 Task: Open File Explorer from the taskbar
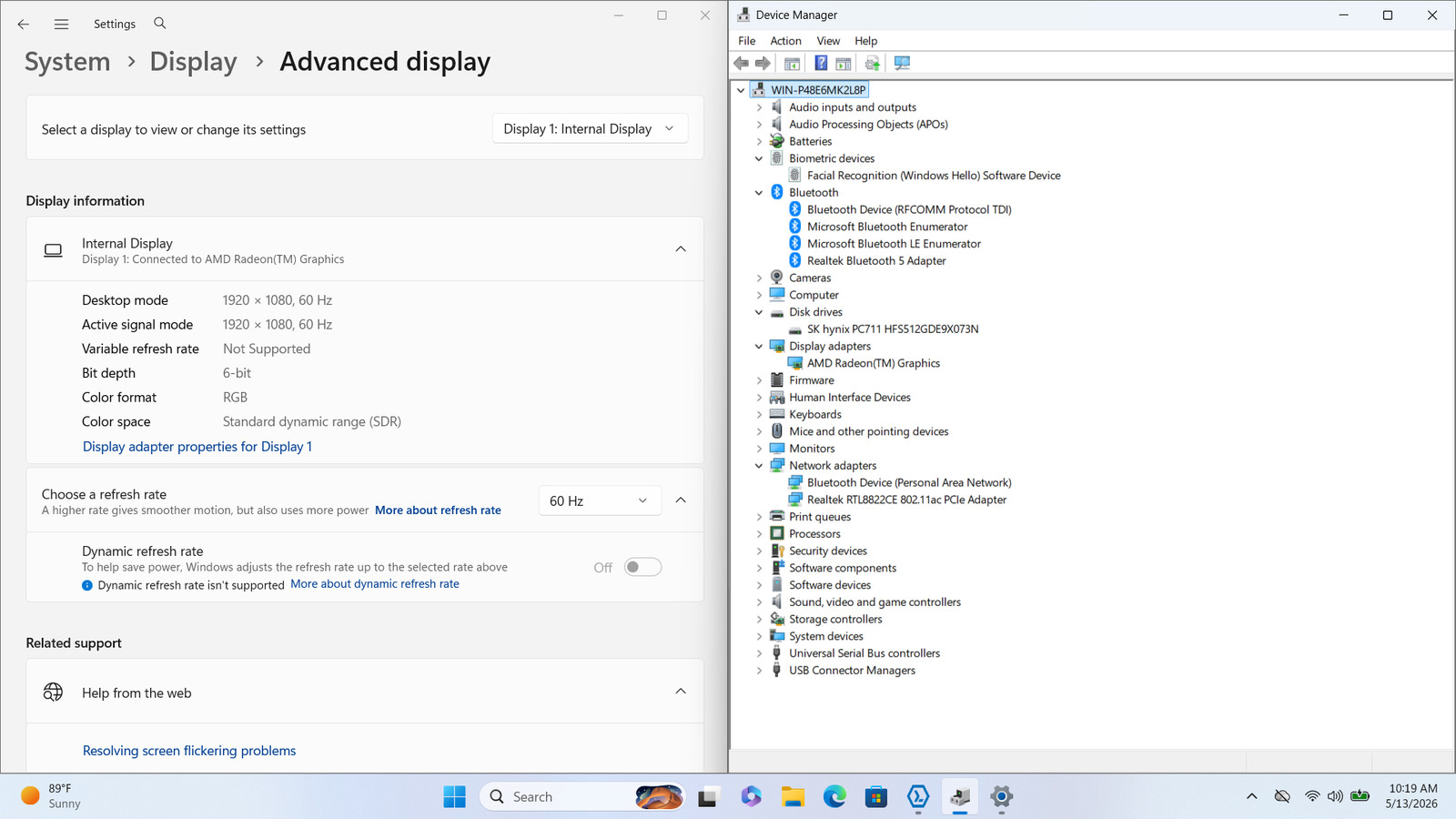tap(793, 797)
